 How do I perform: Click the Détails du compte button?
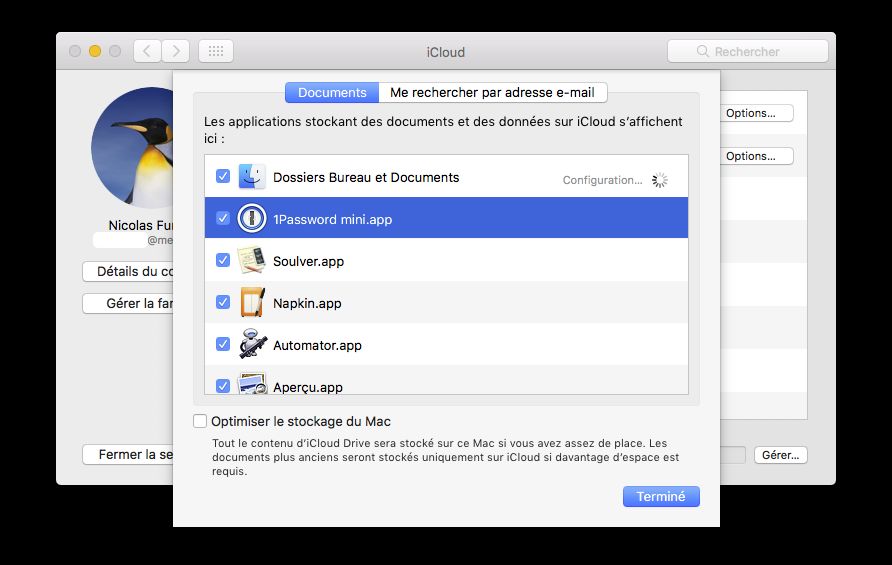(x=128, y=271)
